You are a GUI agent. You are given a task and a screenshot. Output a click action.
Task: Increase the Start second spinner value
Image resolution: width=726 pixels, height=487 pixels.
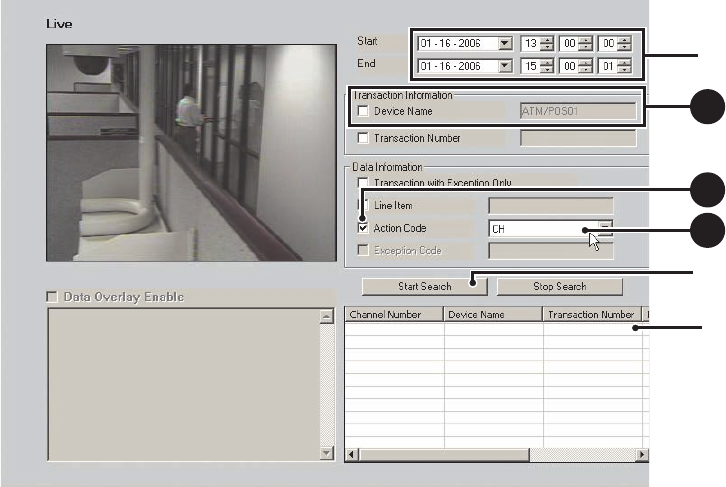[625, 40]
